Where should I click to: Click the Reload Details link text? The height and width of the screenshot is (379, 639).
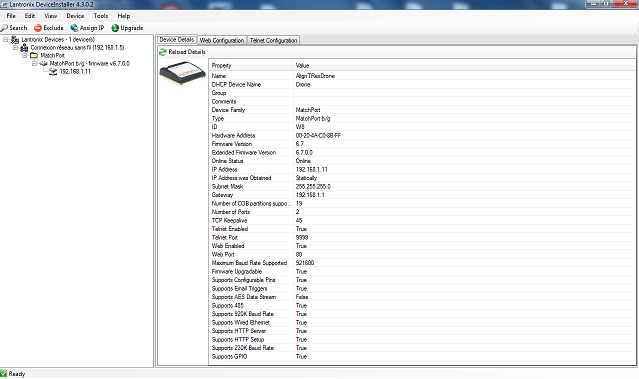(187, 52)
